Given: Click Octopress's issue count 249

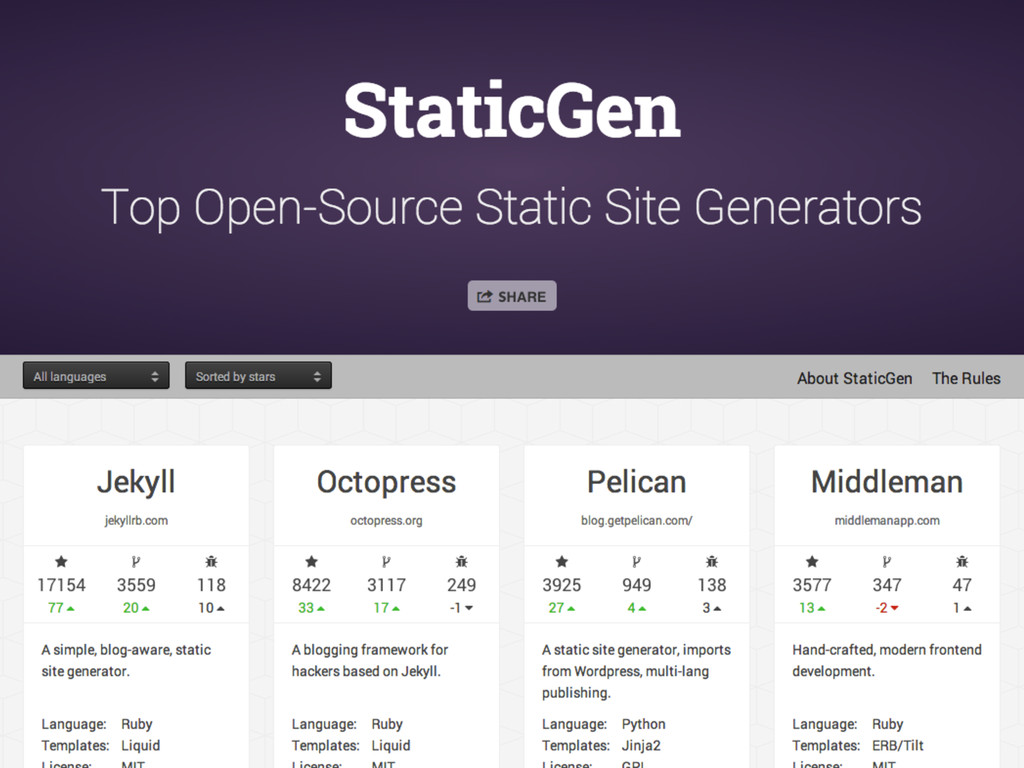Looking at the screenshot, I should 461,585.
